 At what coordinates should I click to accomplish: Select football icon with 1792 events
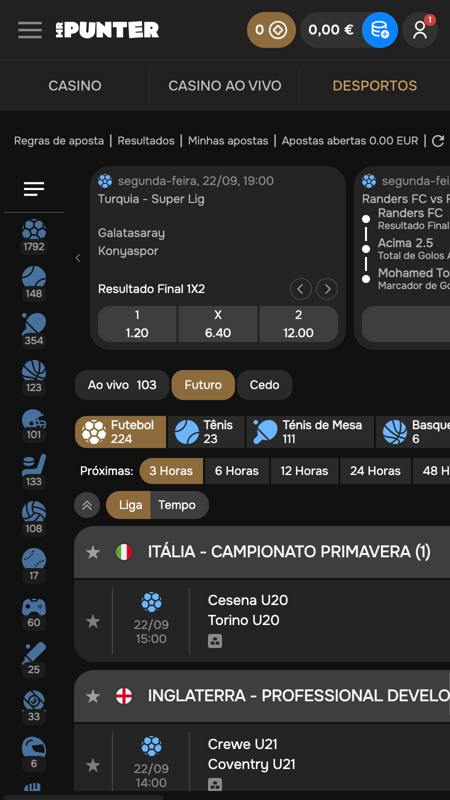pyautogui.click(x=34, y=235)
